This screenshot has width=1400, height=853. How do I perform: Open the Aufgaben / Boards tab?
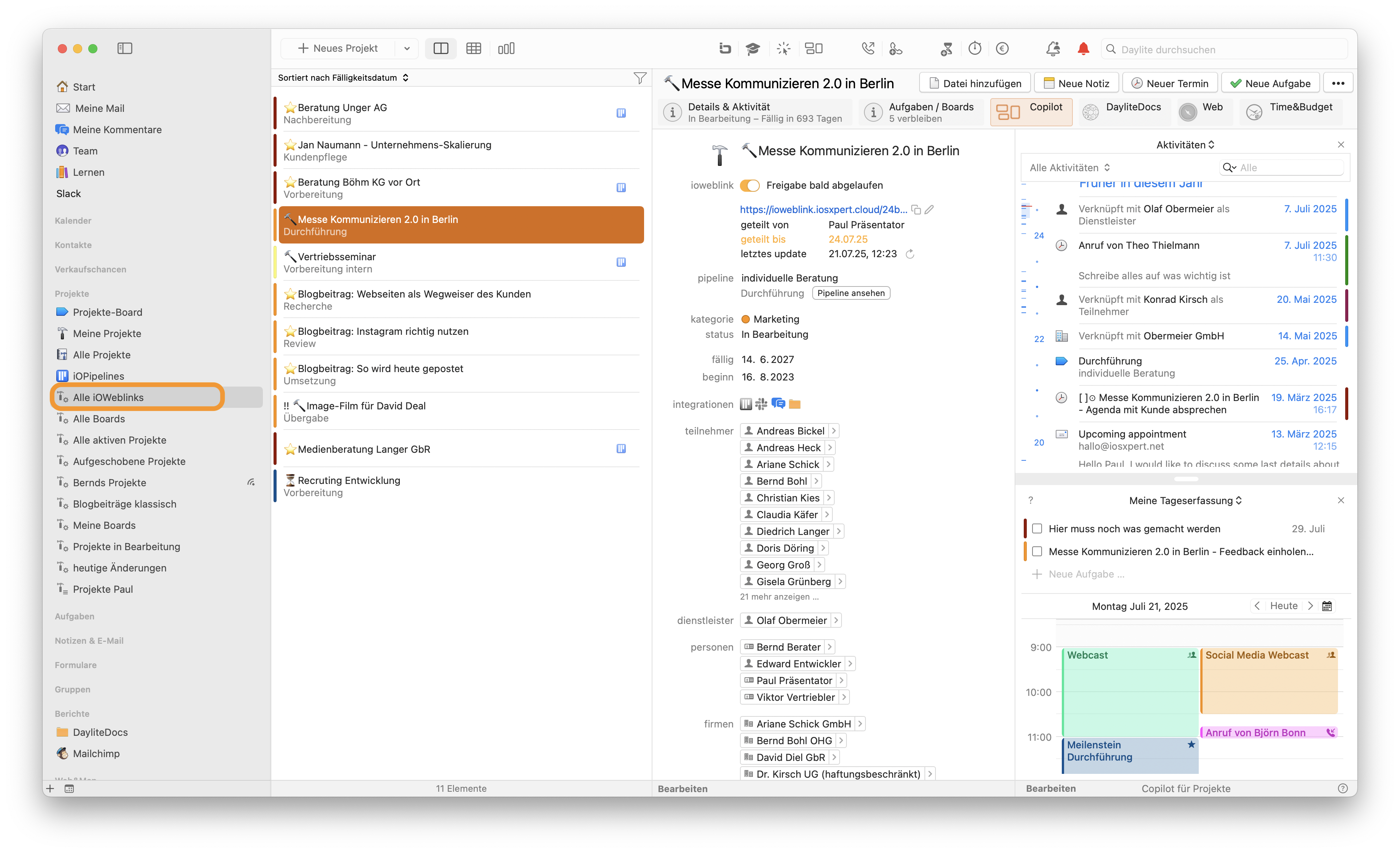(x=921, y=112)
